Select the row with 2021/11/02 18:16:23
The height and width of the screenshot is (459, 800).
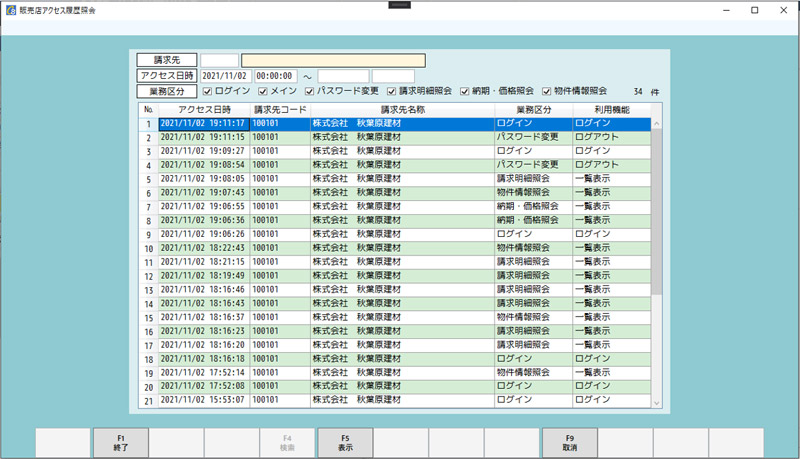point(395,331)
